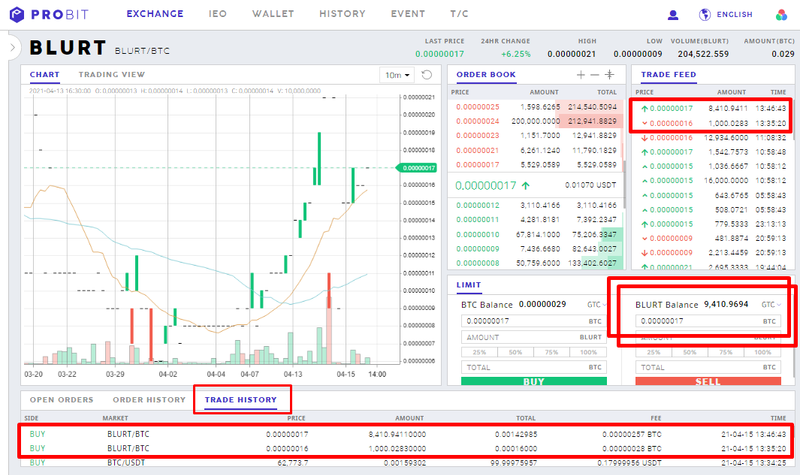Click the sell TOTAL input field
Viewport: 800px width, 475px height.
(708, 367)
